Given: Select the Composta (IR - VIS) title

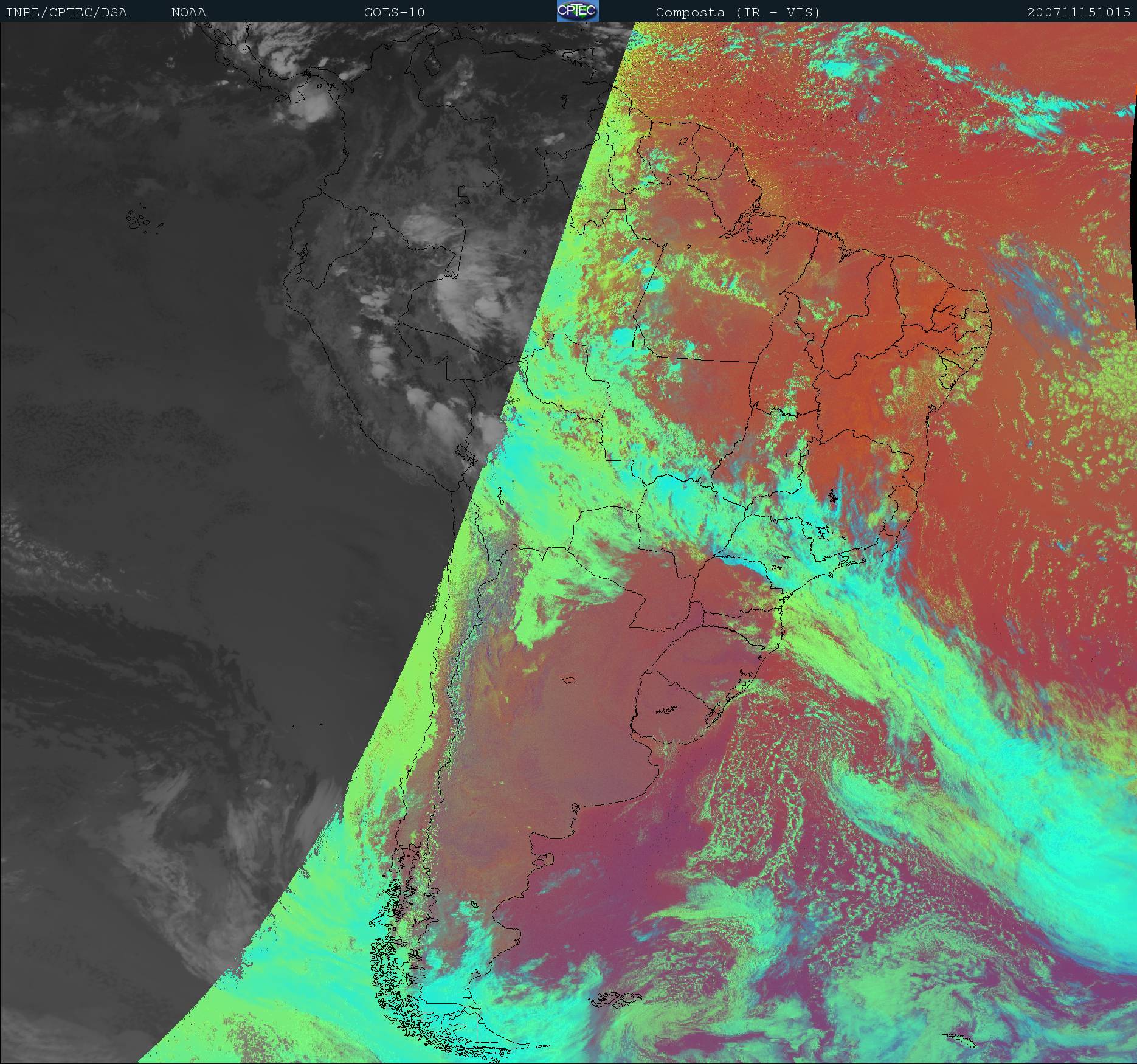Looking at the screenshot, I should [x=738, y=13].
